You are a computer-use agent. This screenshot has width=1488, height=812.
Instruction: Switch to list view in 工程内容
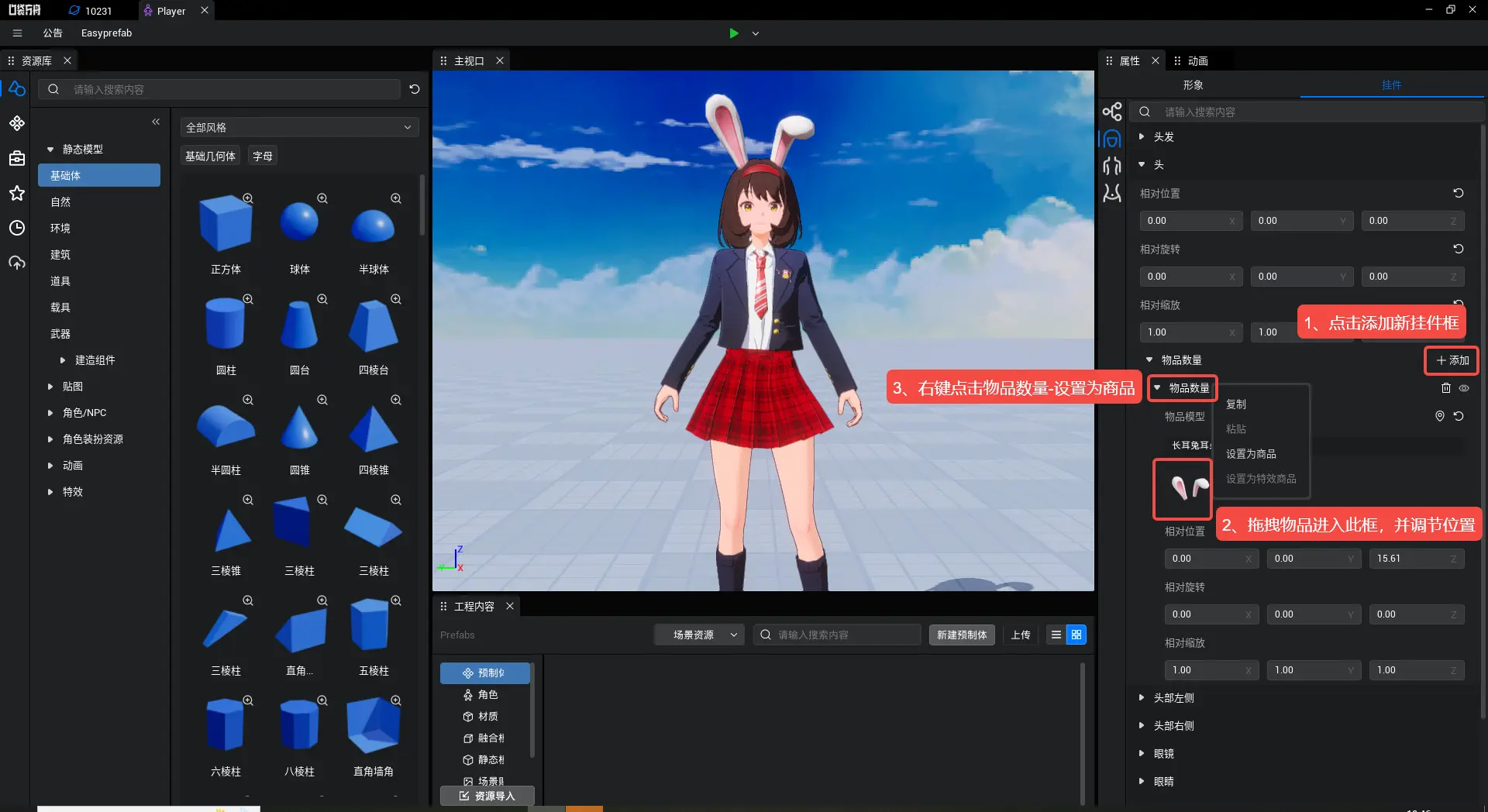(x=1056, y=635)
